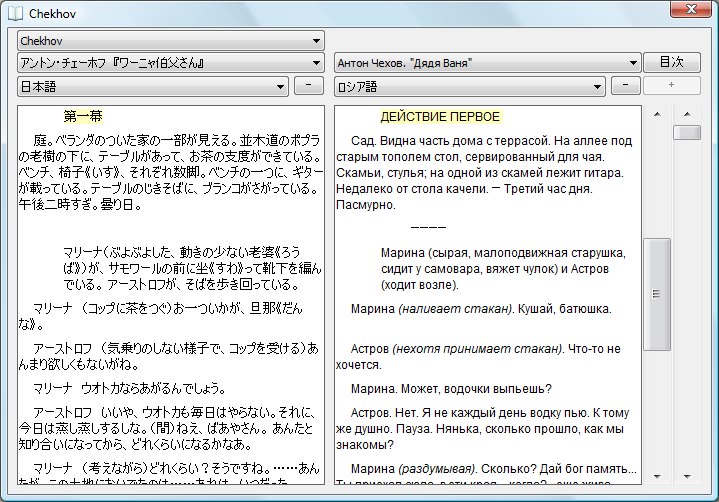Close the Chekhov window
This screenshot has height=502, width=719.
[691, 9]
